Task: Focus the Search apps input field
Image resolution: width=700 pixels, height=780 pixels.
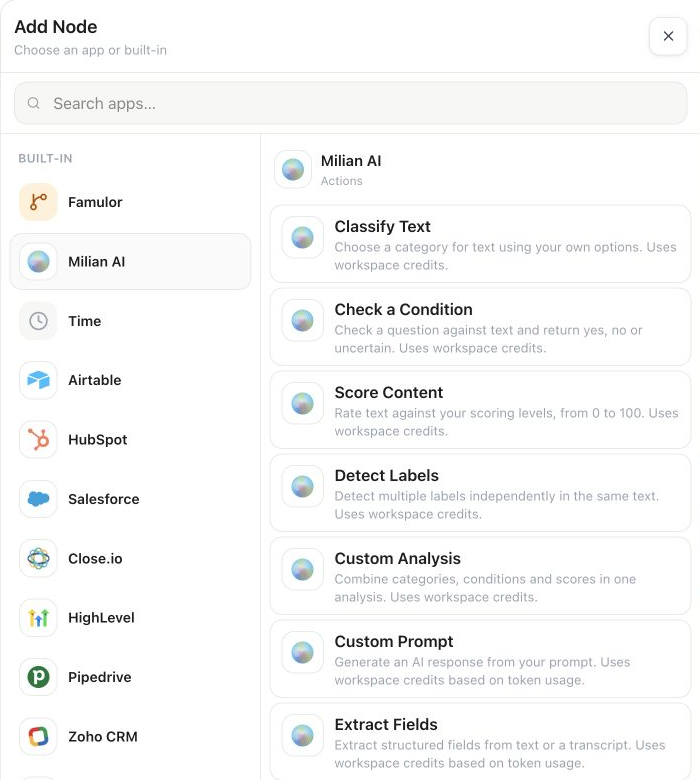Action: 351,103
